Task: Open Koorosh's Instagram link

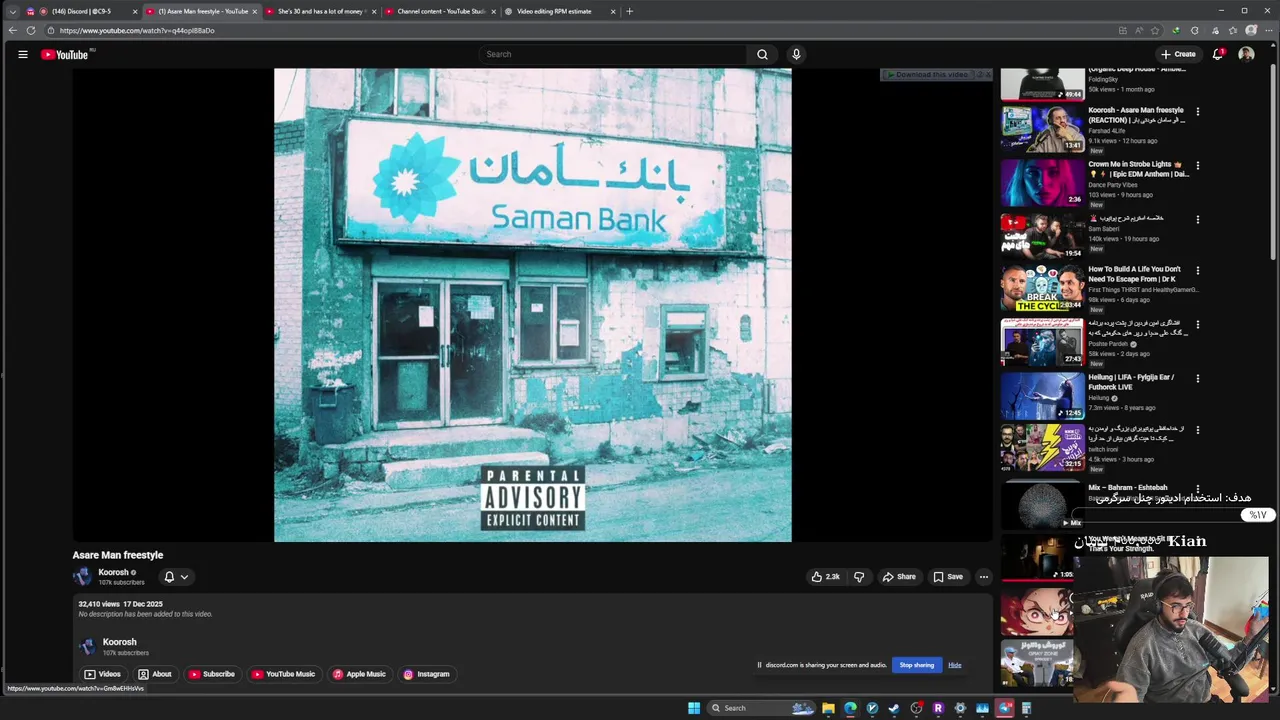Action: [x=427, y=674]
